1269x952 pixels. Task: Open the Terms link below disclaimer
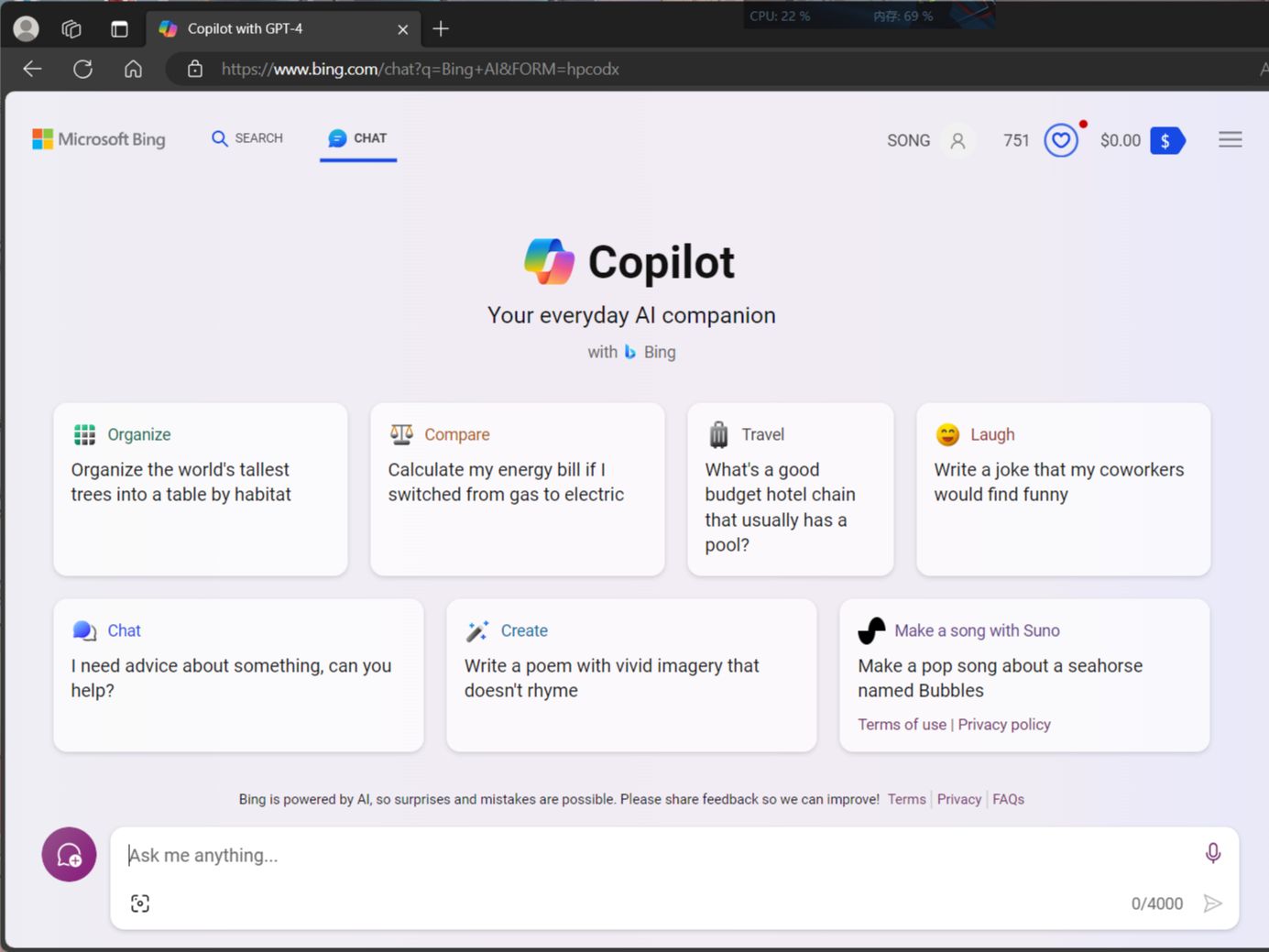tap(906, 799)
